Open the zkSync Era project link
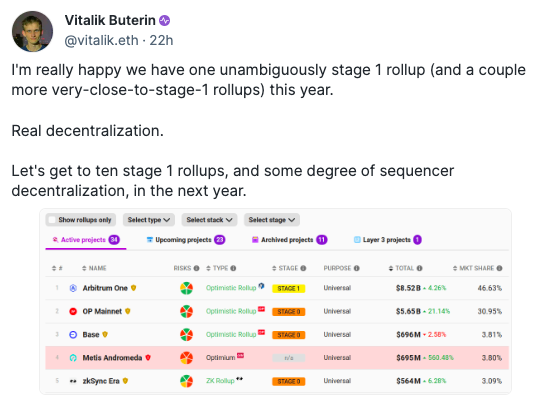Screen dimensions: 553x408 pos(101,381)
